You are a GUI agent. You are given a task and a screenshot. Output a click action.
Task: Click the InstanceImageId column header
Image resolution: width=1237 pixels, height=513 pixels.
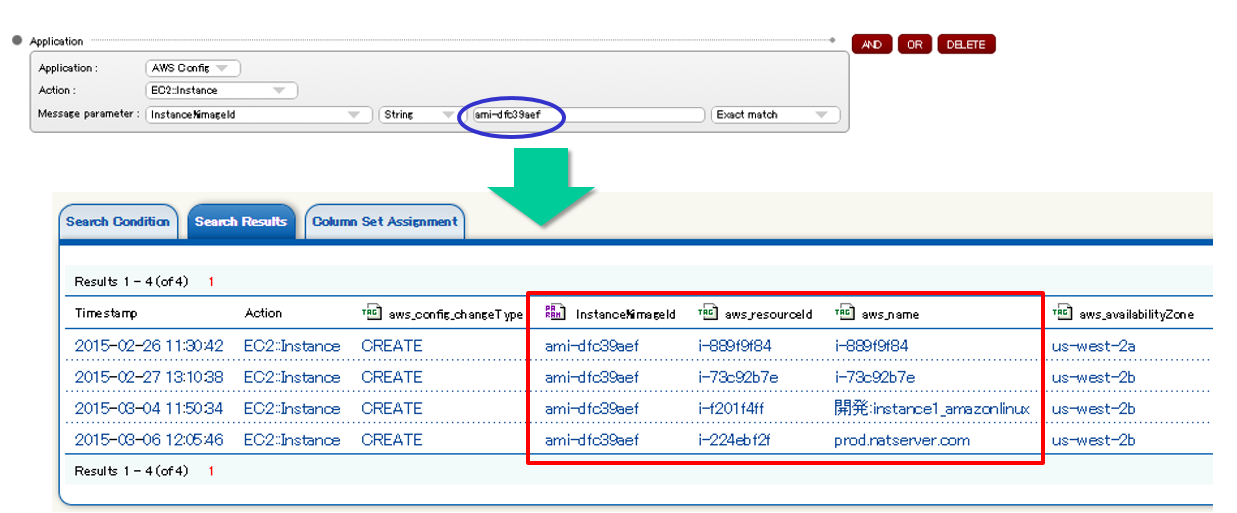tap(626, 314)
